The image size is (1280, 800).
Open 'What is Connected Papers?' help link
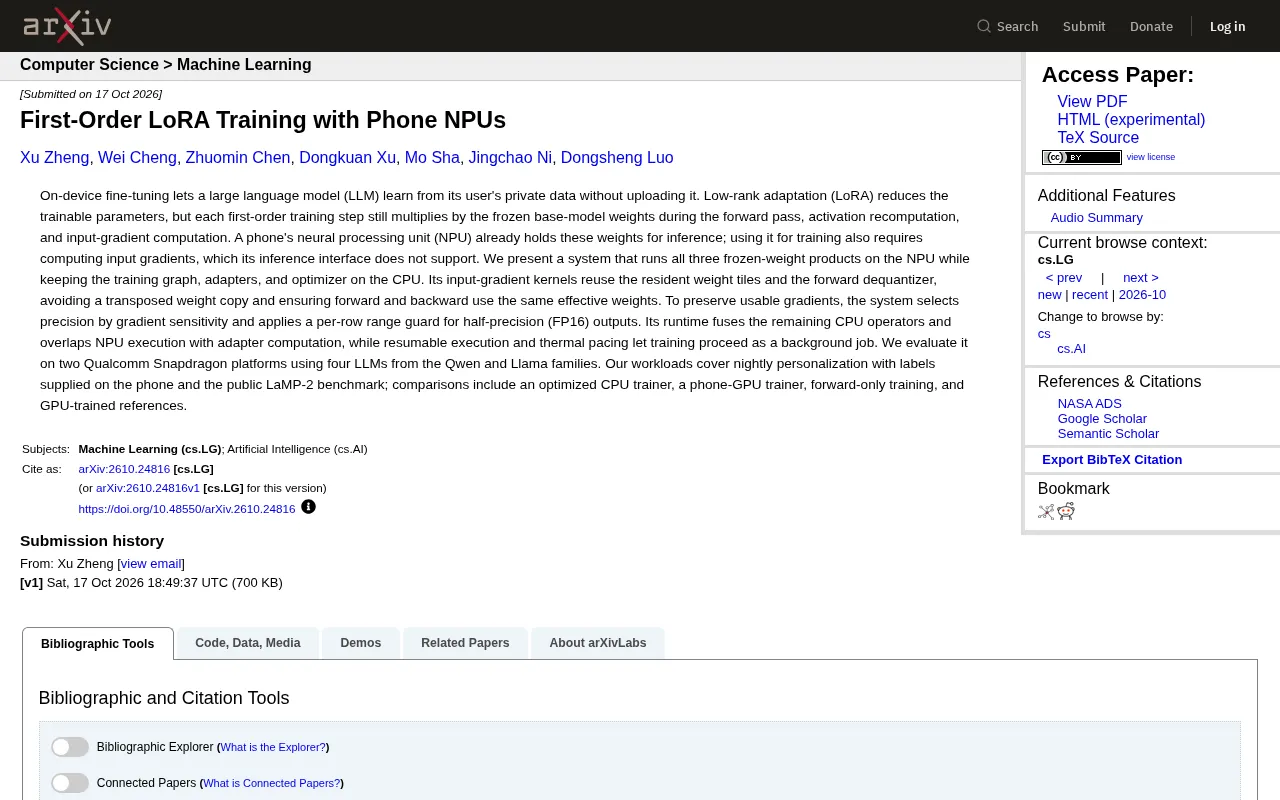click(x=272, y=783)
